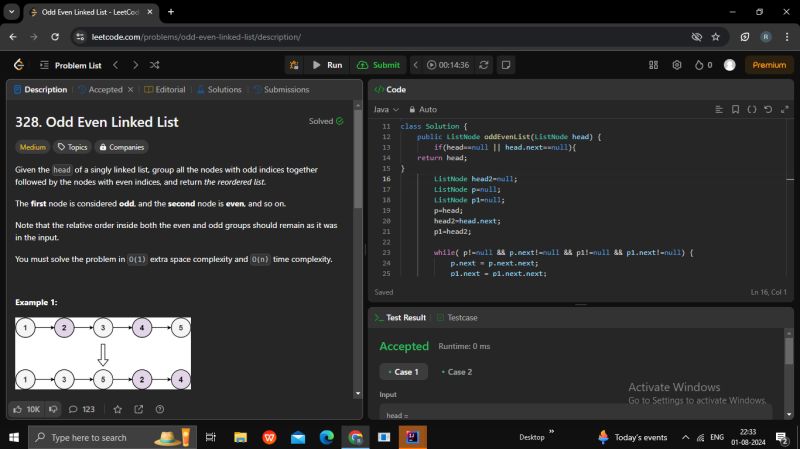Switch to the Editorial tab
800x449 pixels.
165,89
